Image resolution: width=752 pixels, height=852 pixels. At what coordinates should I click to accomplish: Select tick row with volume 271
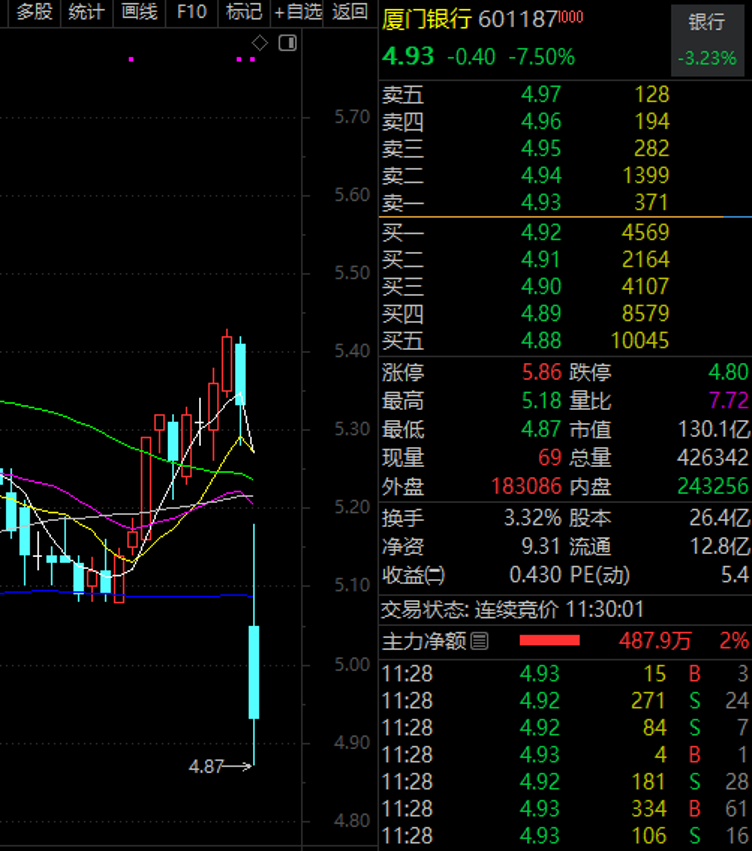coord(565,701)
